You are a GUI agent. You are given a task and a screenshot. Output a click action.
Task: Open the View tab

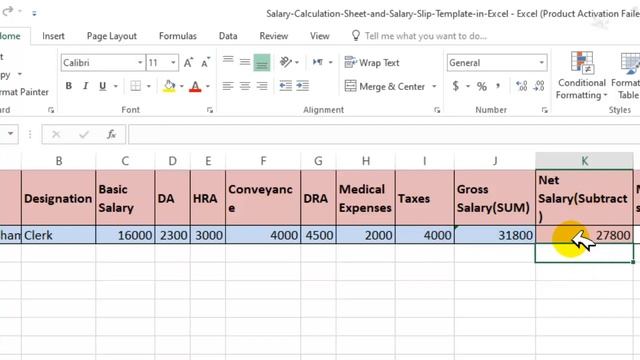tap(320, 36)
